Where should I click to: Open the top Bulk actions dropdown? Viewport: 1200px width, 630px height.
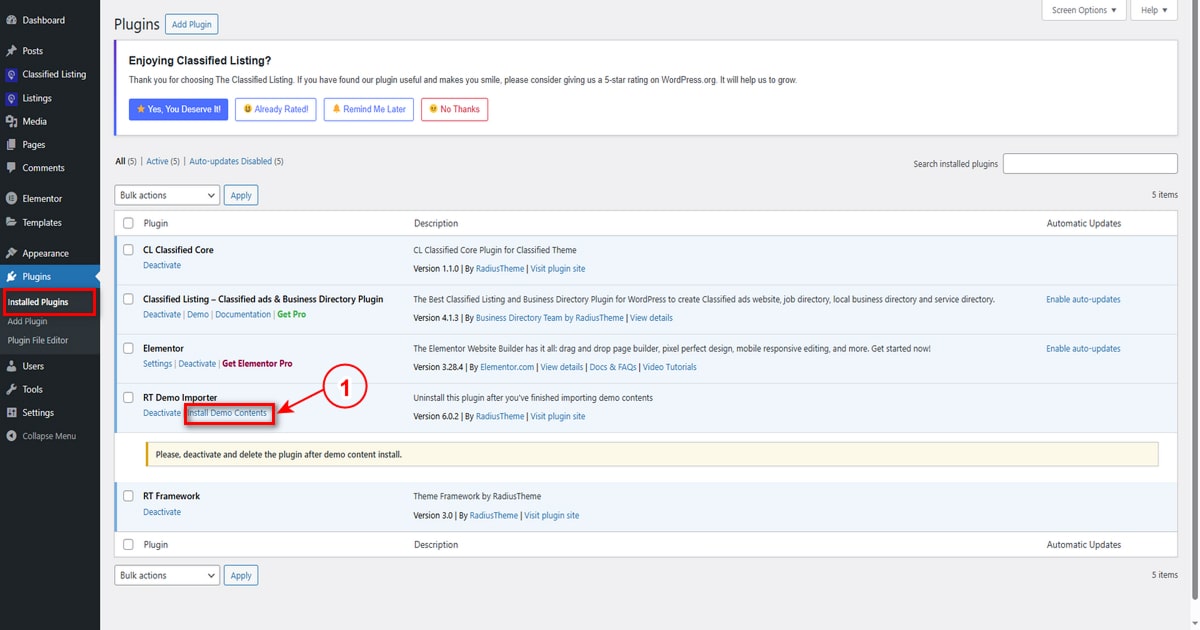click(x=167, y=195)
